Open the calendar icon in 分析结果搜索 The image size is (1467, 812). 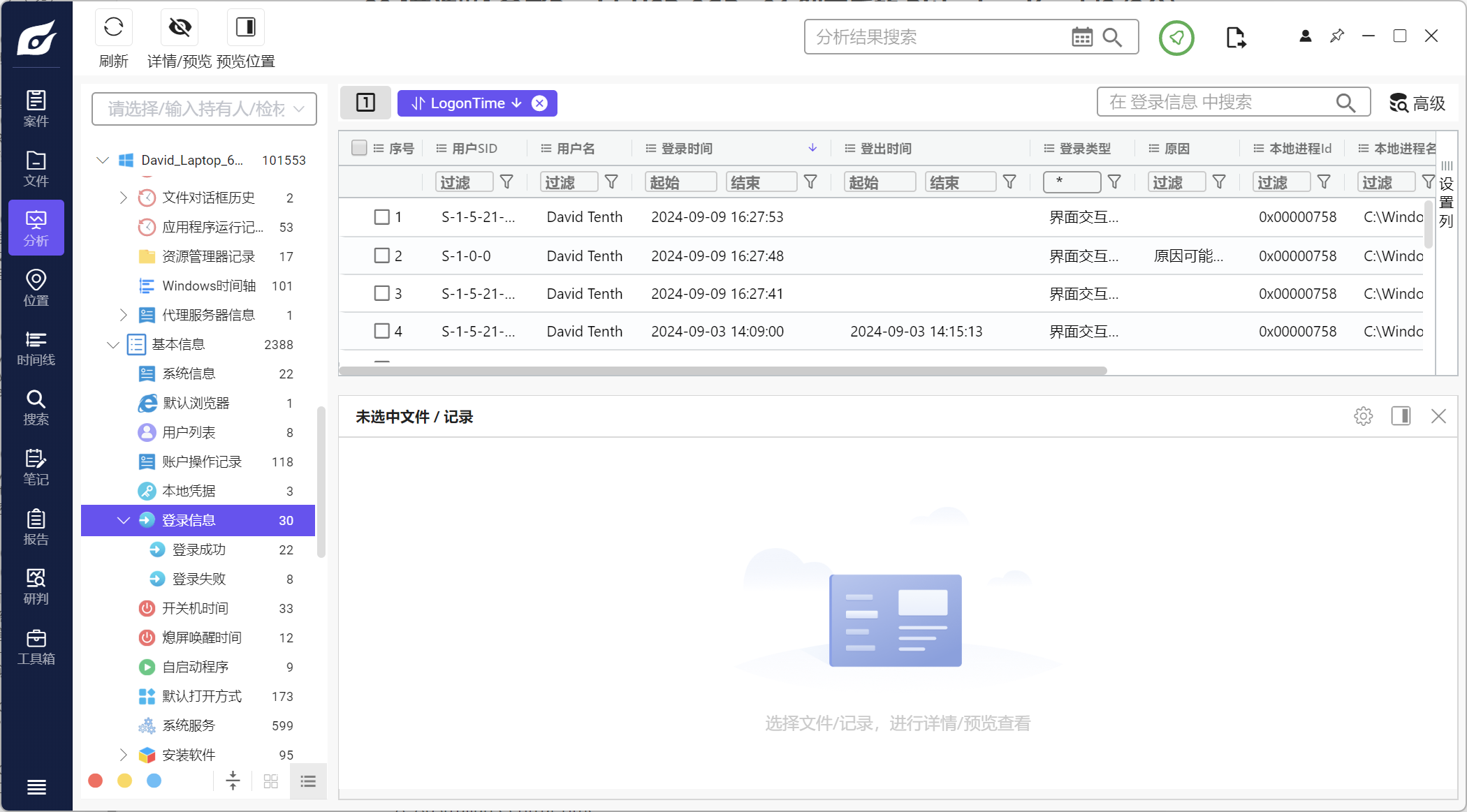pyautogui.click(x=1082, y=37)
